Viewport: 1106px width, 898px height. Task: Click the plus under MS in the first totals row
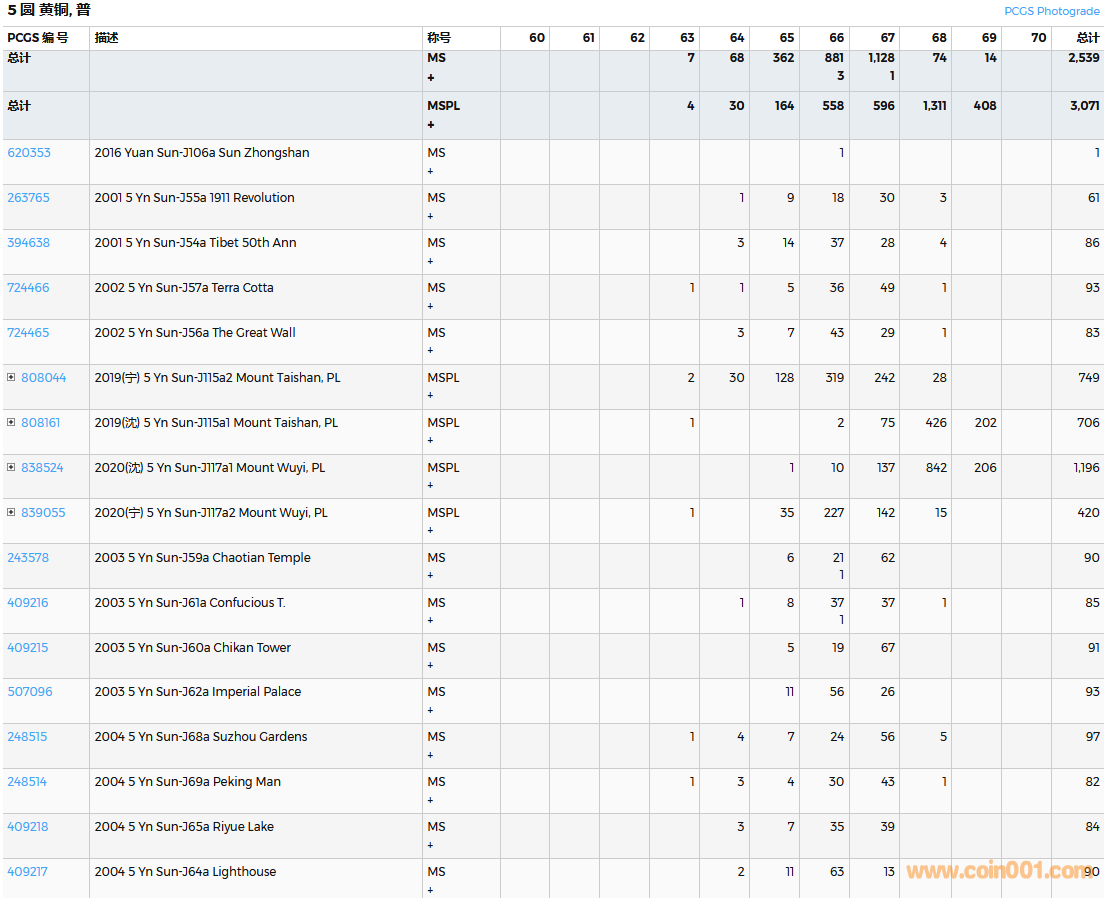pos(431,77)
